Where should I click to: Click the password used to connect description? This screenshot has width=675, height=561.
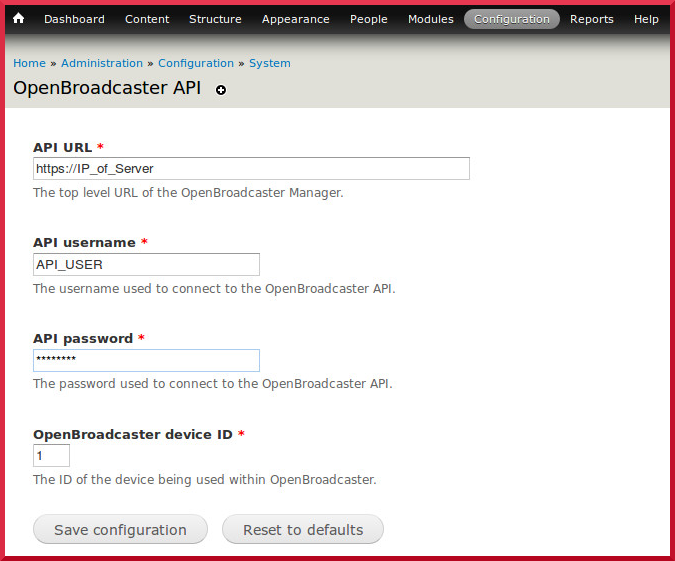(x=213, y=384)
